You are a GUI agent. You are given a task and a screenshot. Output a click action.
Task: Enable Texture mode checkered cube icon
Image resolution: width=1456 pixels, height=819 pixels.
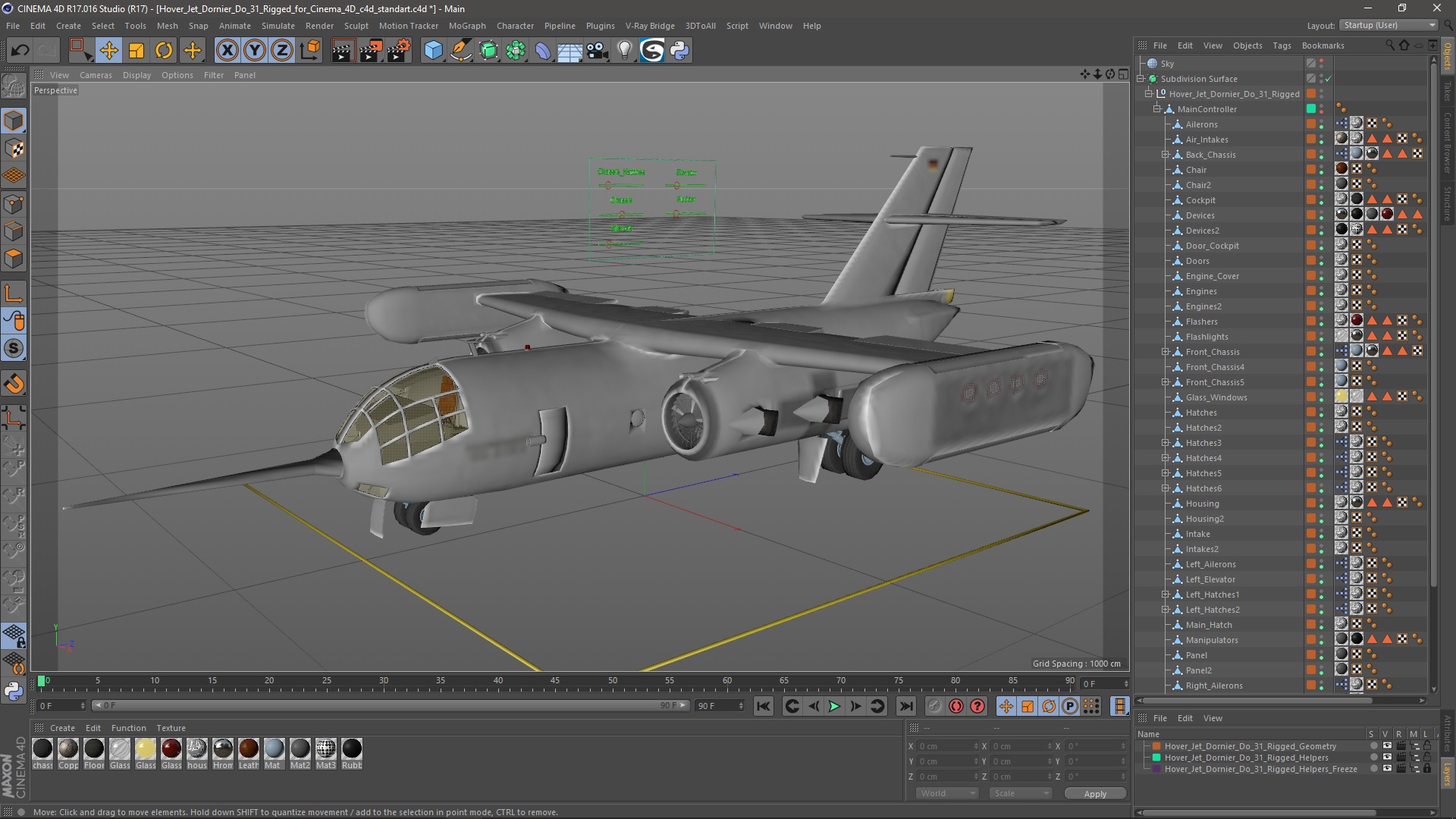click(x=14, y=149)
